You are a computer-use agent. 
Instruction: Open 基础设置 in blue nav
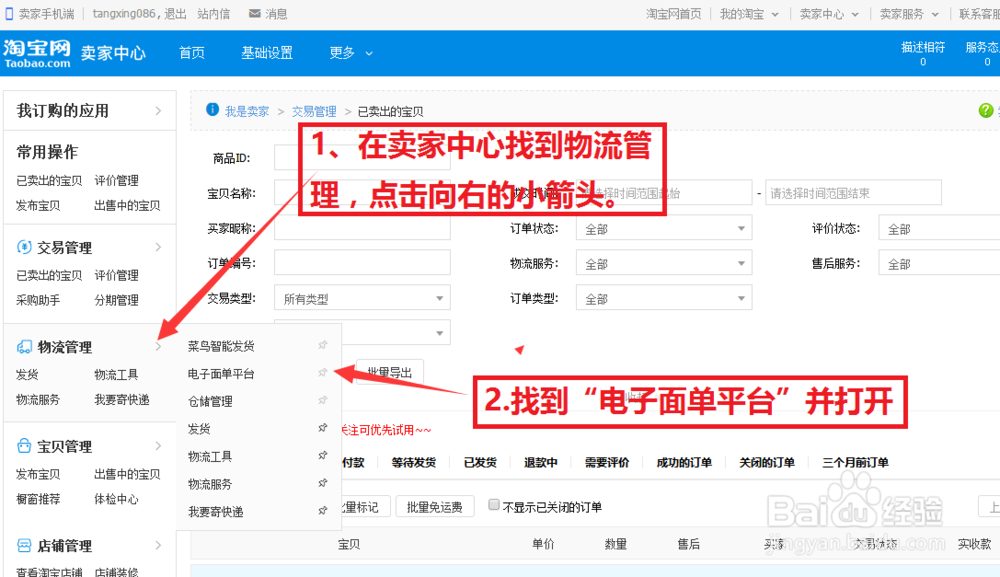[x=267, y=53]
